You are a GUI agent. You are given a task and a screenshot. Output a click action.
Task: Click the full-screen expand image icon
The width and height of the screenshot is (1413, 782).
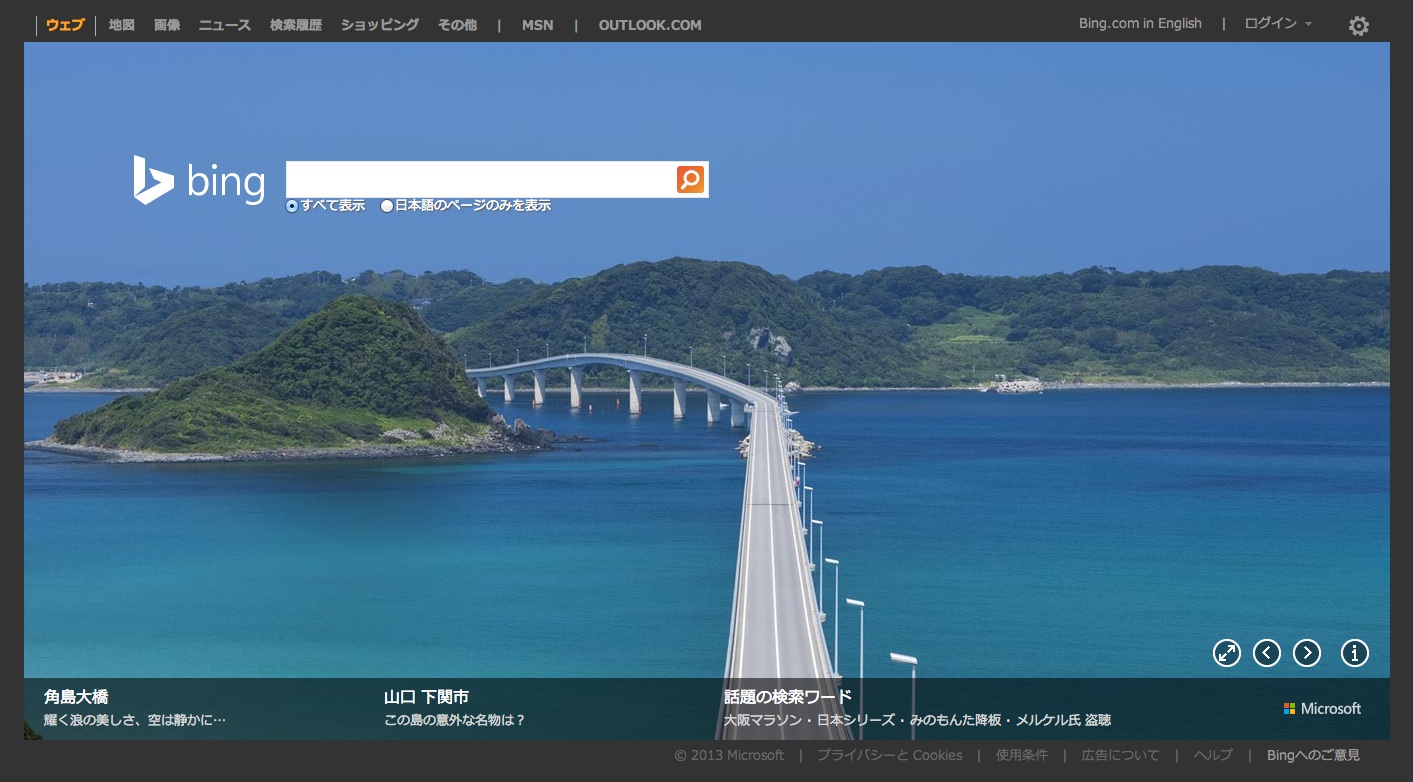coord(1226,653)
